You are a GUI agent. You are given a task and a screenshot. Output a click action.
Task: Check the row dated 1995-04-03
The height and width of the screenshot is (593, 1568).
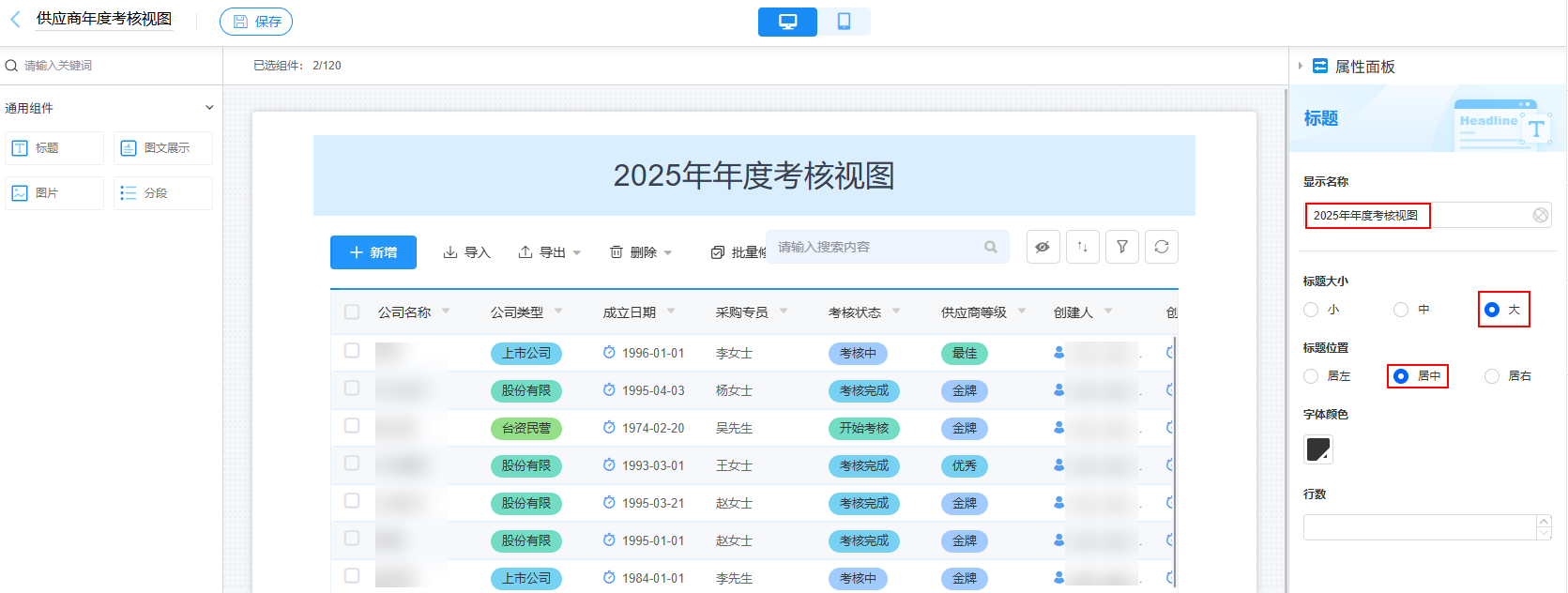352,388
